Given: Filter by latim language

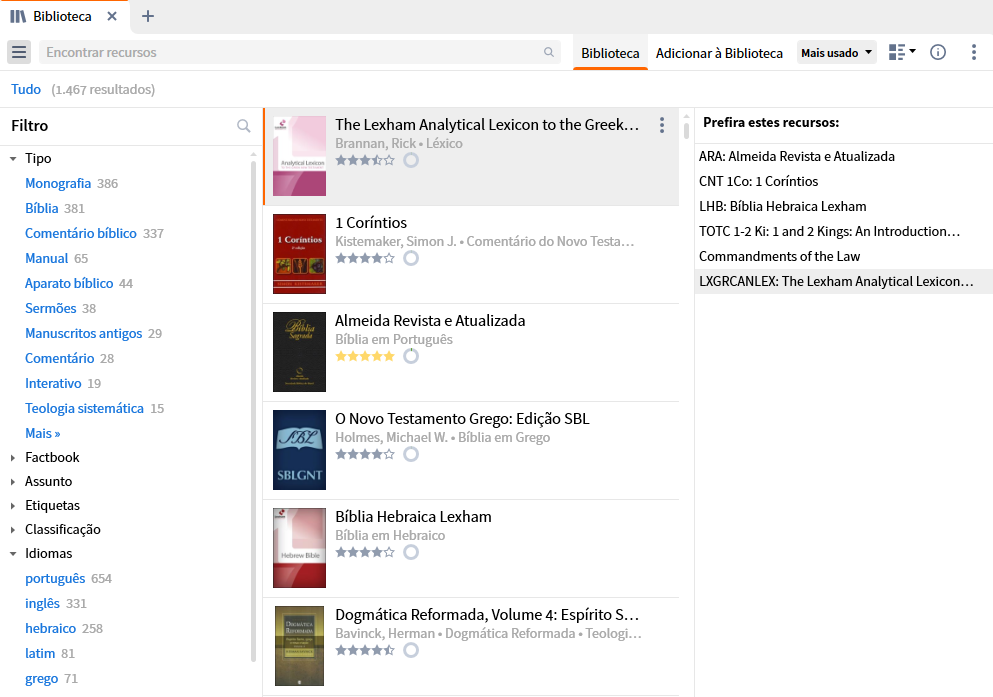Looking at the screenshot, I should (40, 653).
